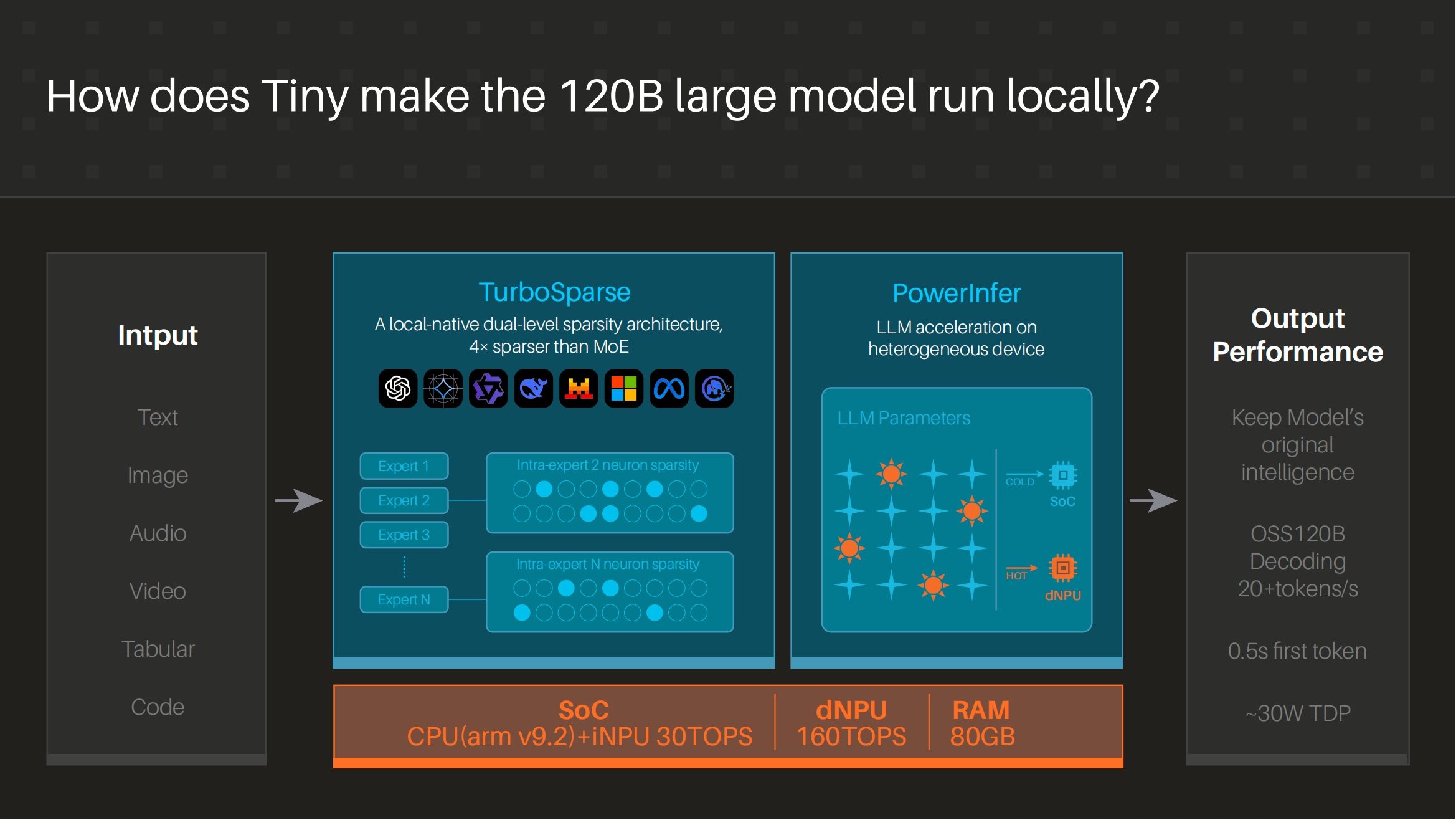This screenshot has height=820, width=1456.
Task: Select the Gemini logo
Action: pos(445,389)
